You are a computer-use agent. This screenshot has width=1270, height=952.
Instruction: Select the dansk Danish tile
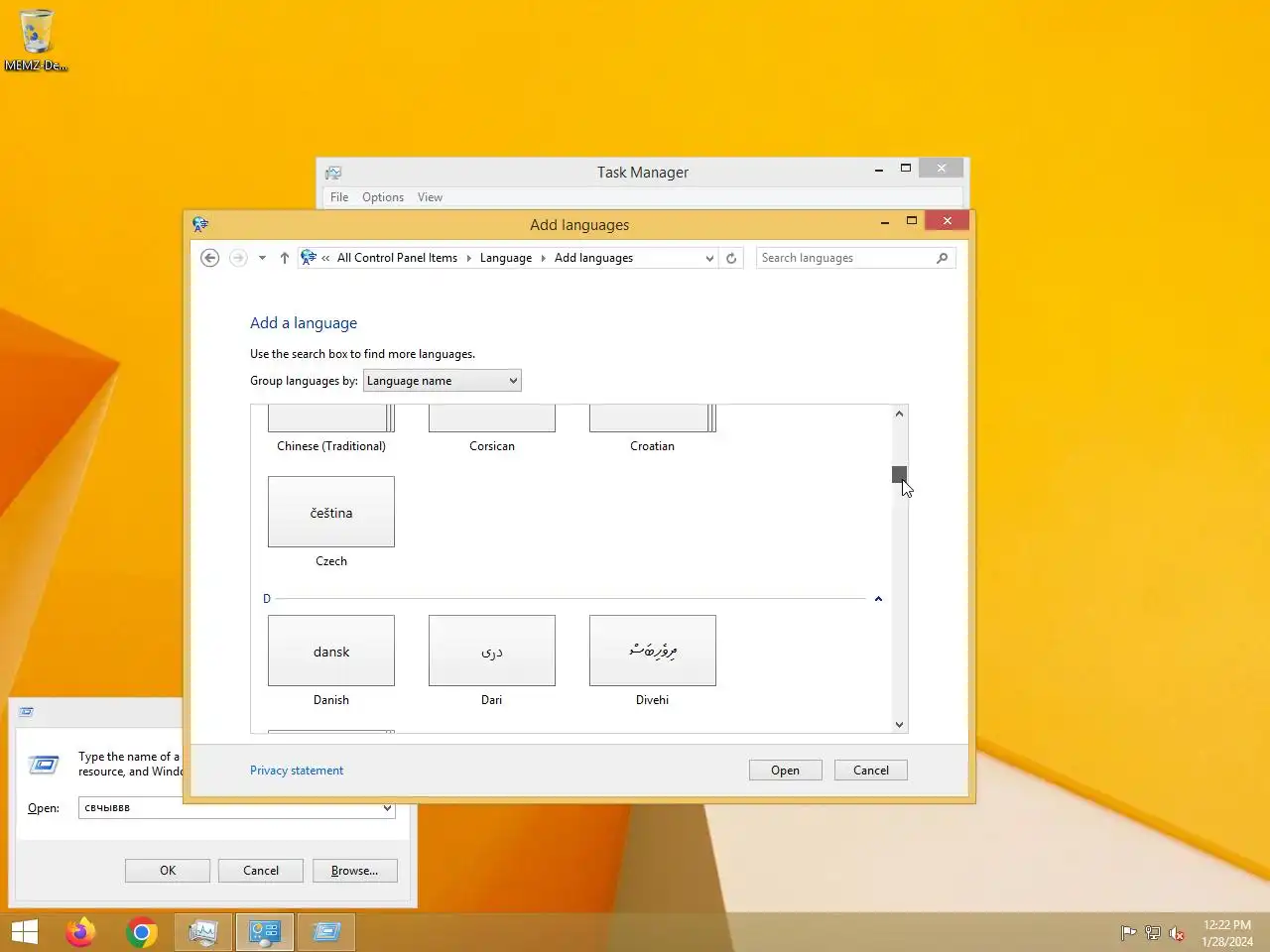331,651
